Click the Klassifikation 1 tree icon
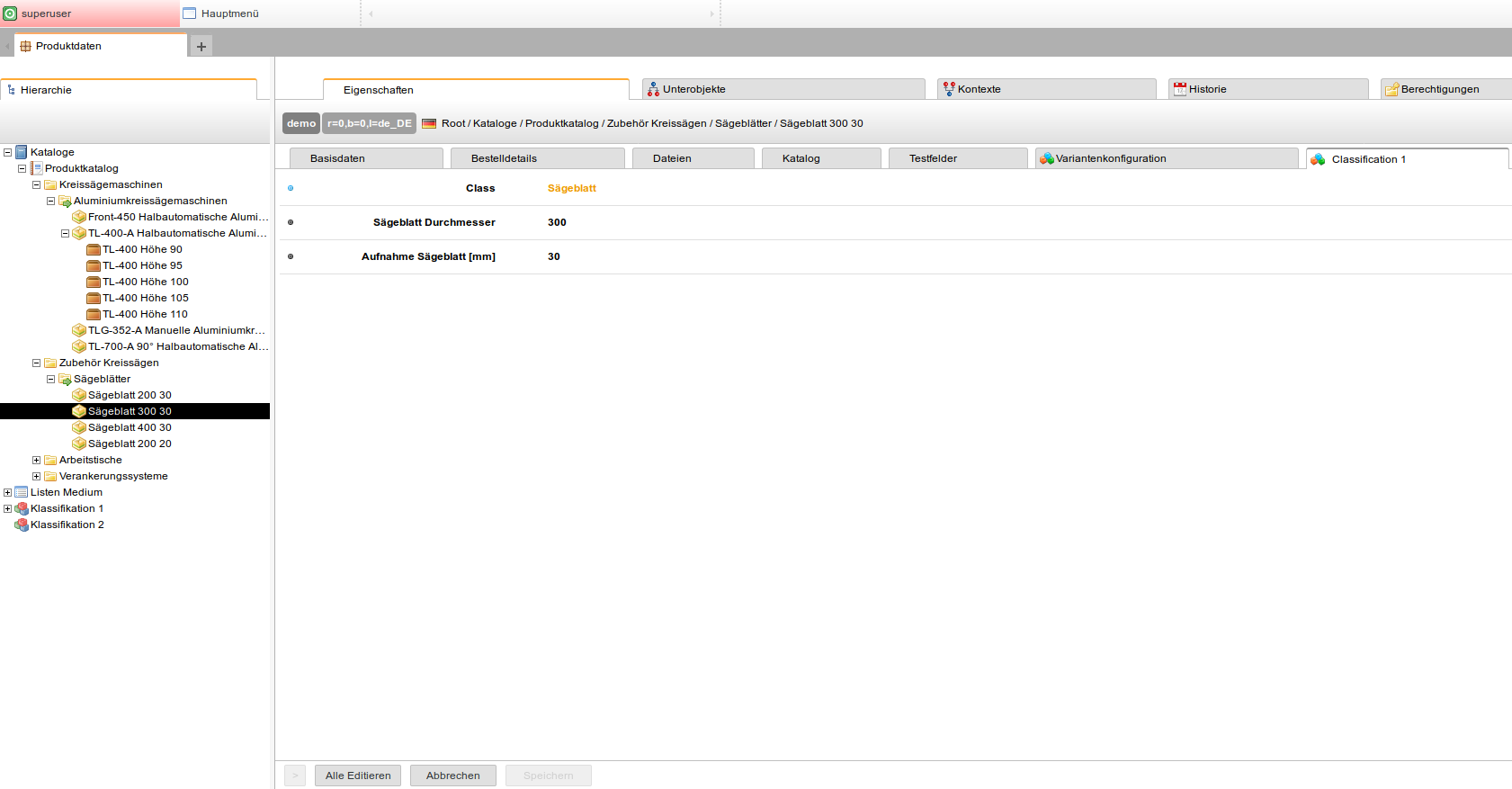Viewport: 1512px width, 789px height. click(x=22, y=509)
